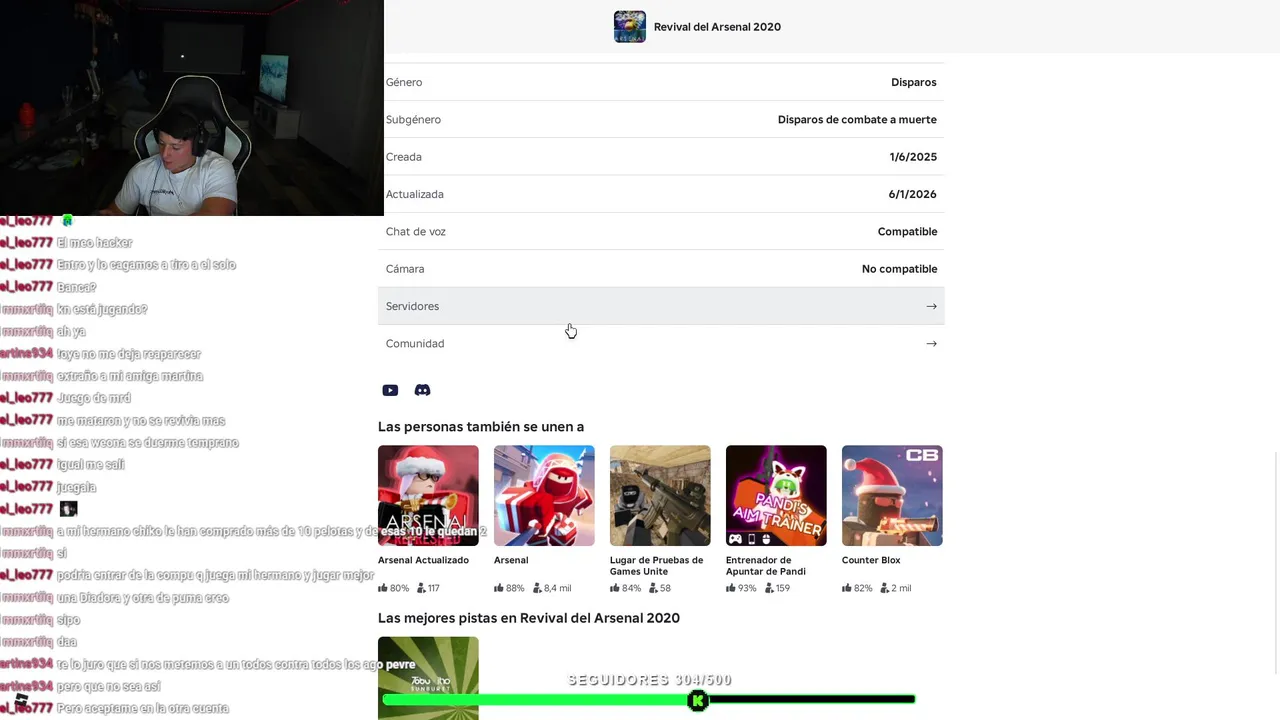Click the like icon showing 80% rating
This screenshot has width=1280, height=720.
point(383,588)
